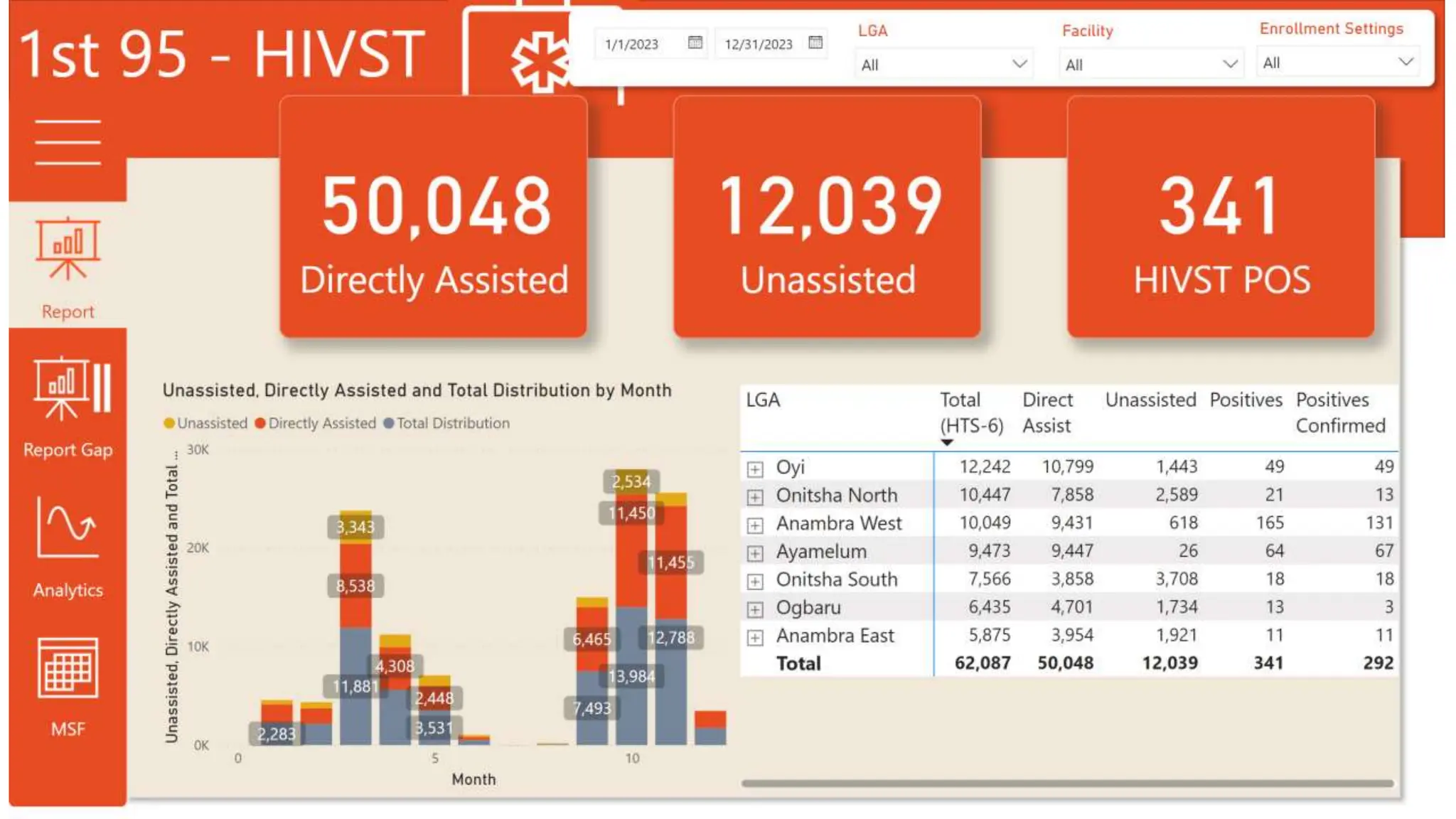
Task: Click the table's horizontal scrollbar
Action: 1067,783
